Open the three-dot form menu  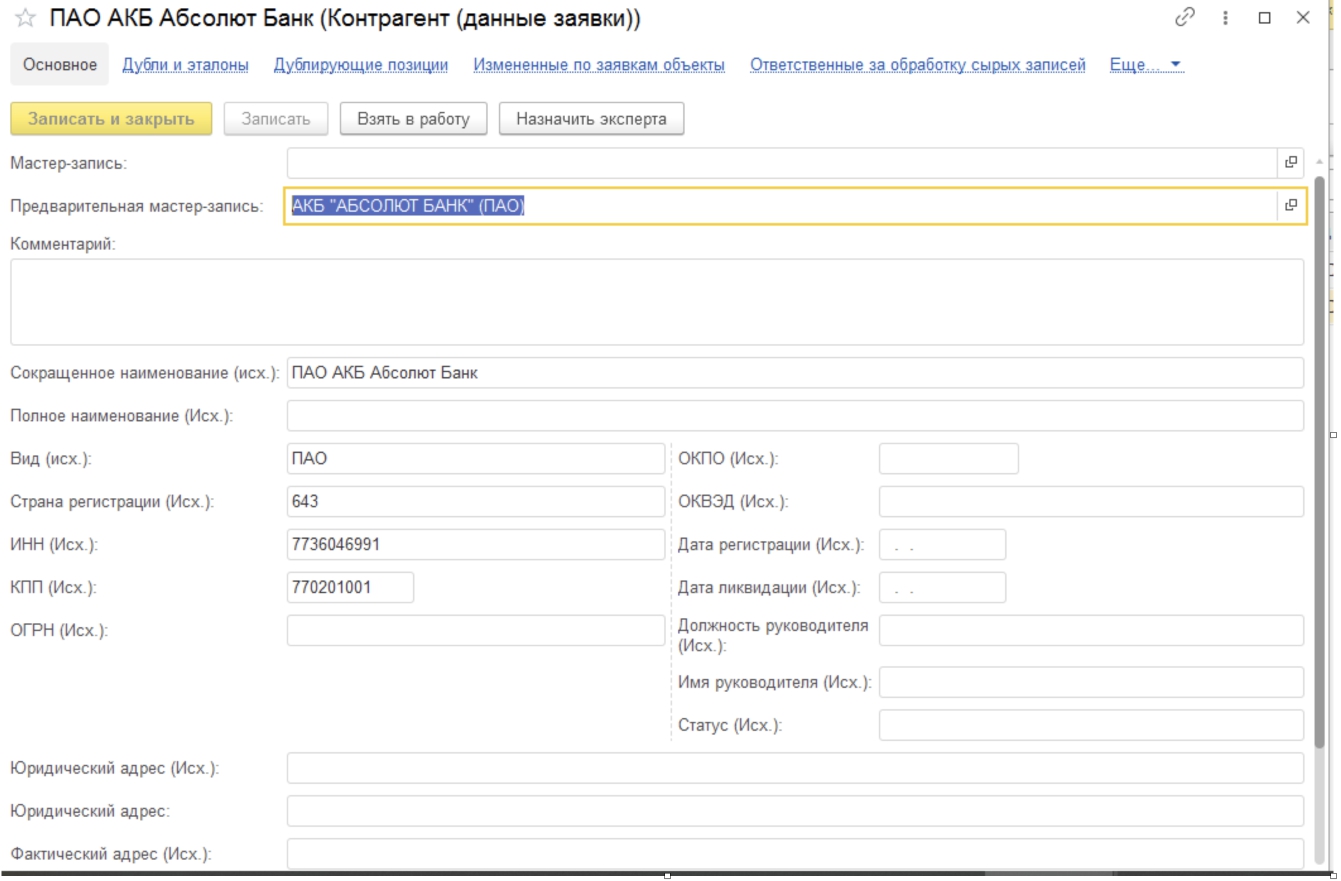pos(1227,18)
